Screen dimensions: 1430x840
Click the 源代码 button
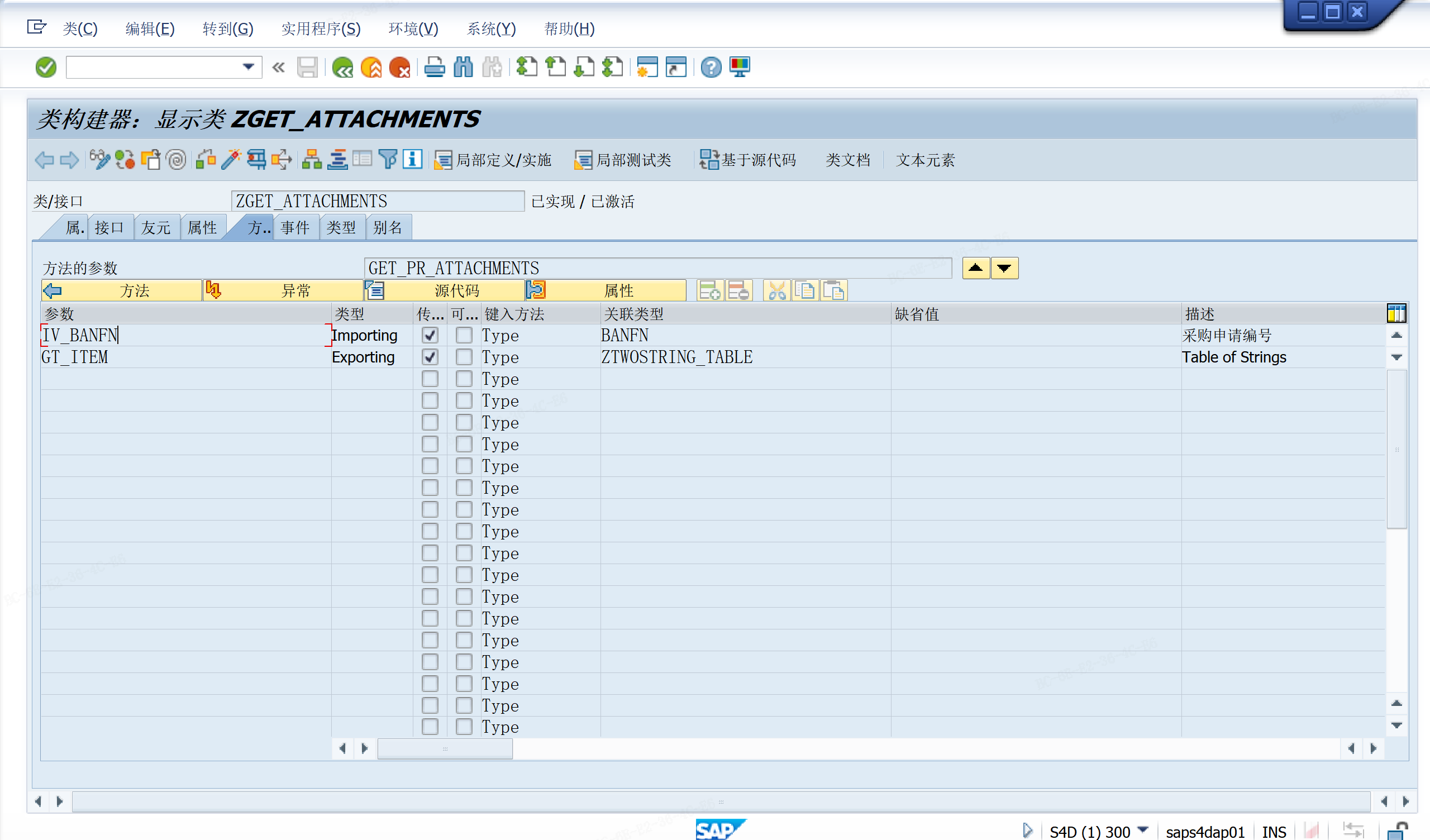tap(444, 291)
